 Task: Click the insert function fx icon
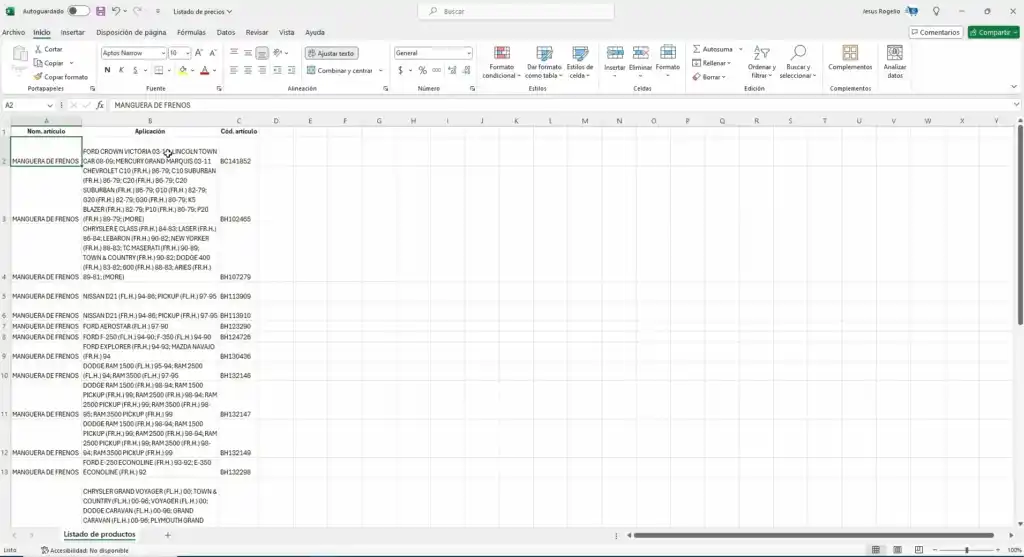click(100, 105)
